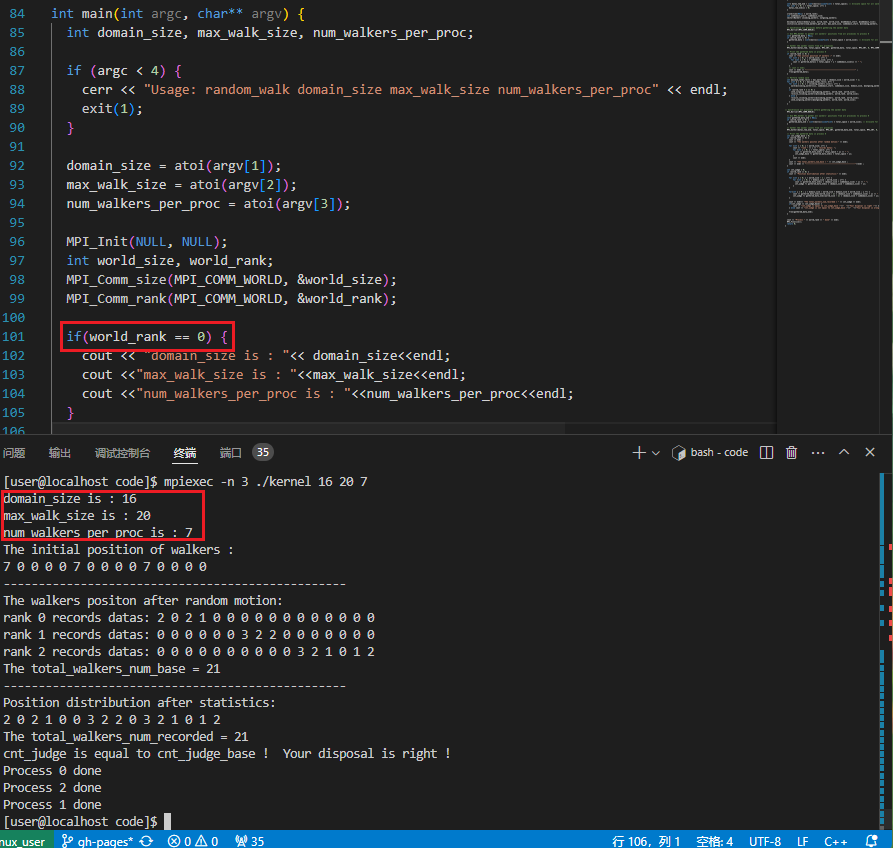Screen dimensions: 893x848
Task: Synchronize changes using the sync icon
Action: pos(146,841)
